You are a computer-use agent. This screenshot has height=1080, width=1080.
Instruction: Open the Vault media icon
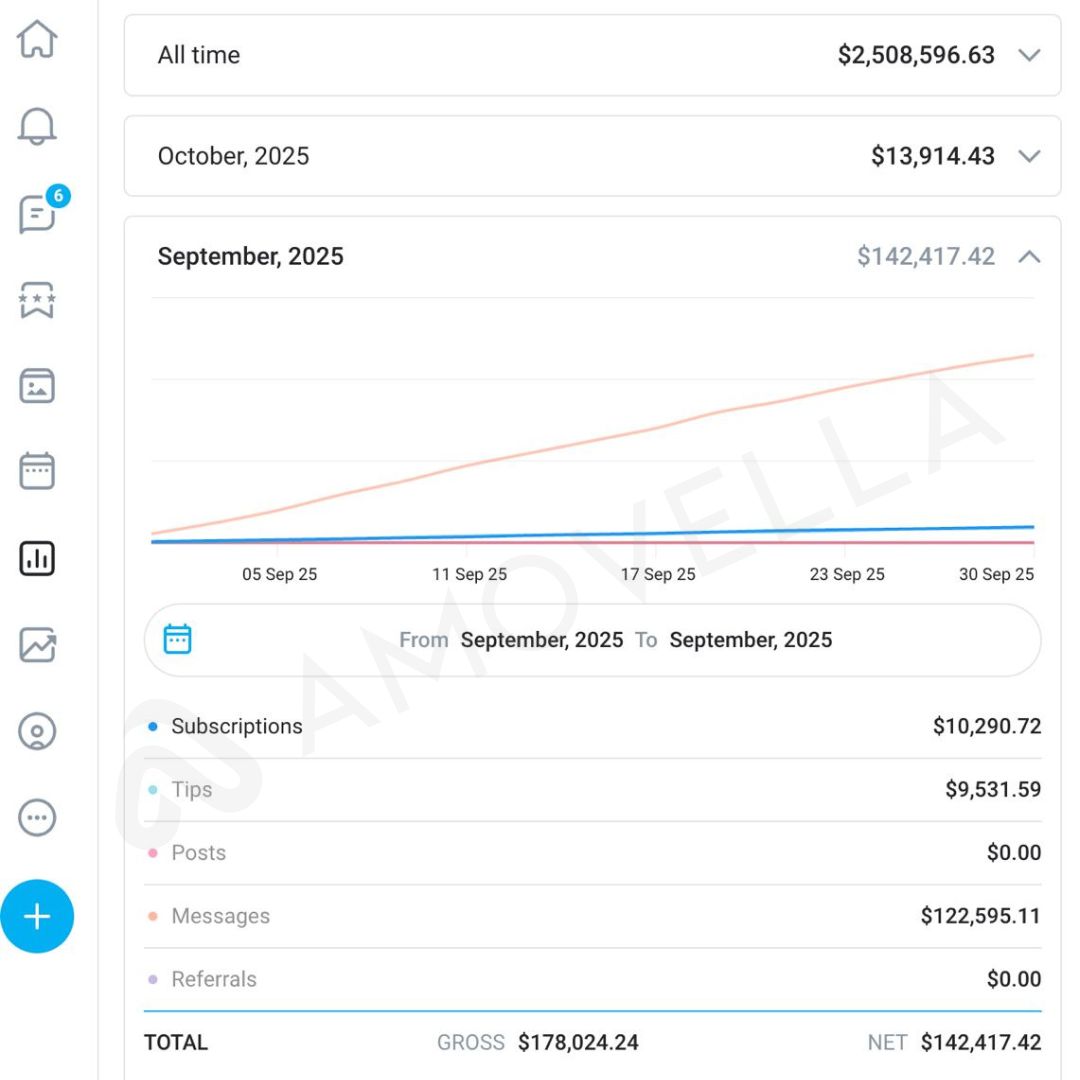37,386
